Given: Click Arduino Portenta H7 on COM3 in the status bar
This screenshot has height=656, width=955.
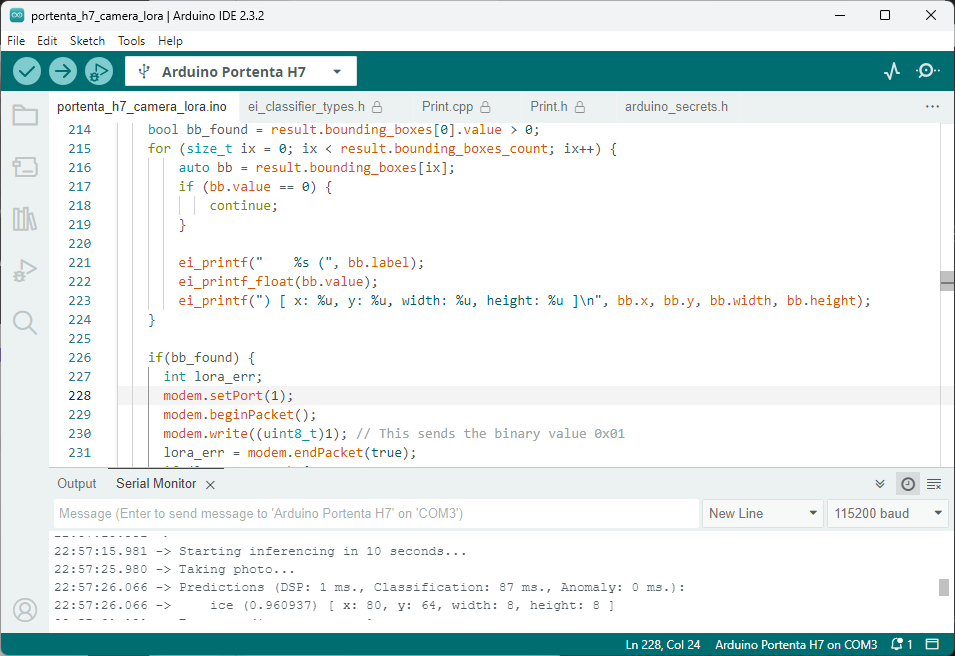Looking at the screenshot, I should pos(796,644).
